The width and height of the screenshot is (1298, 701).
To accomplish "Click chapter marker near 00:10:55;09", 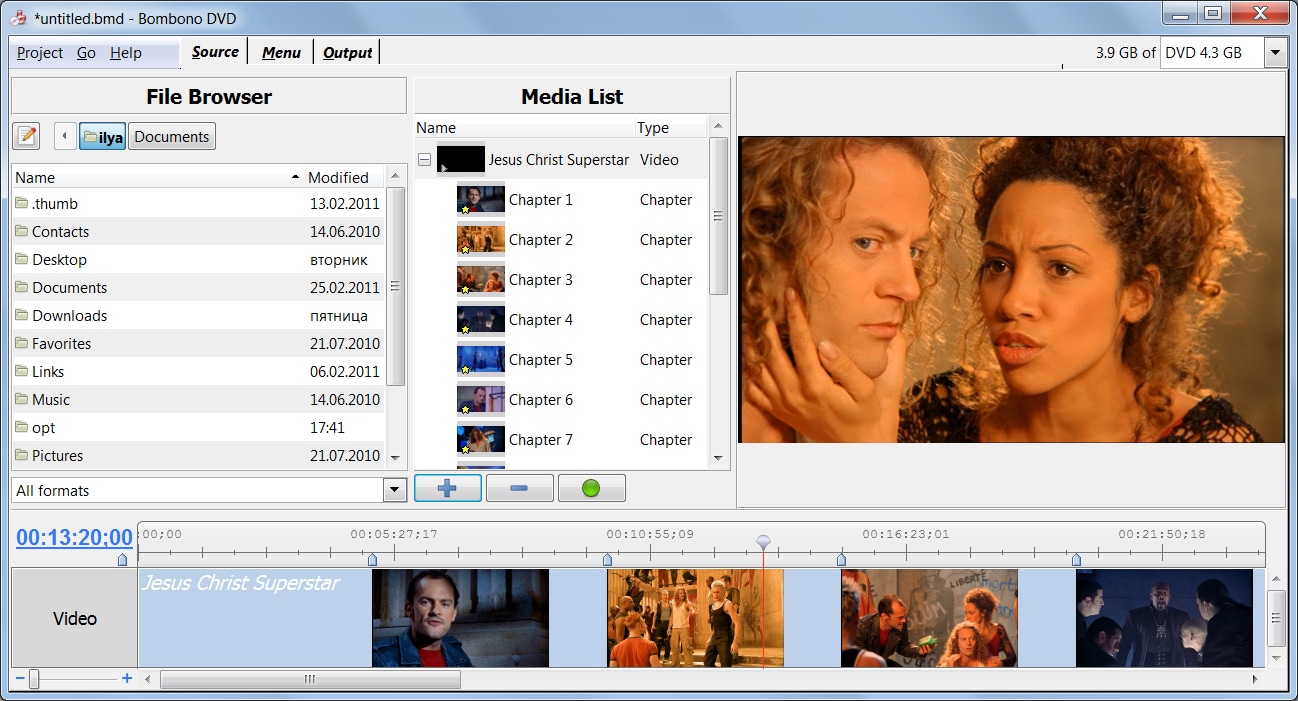I will [x=607, y=560].
